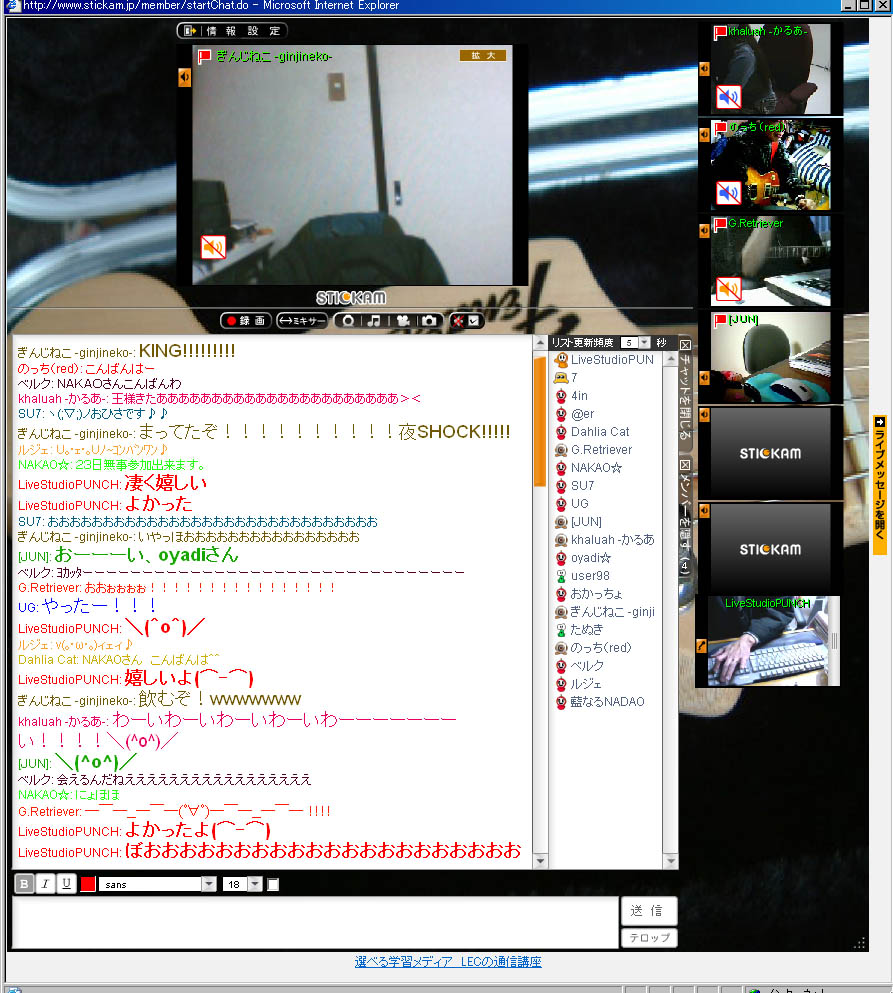Viewport: 893px width, 993px height.
Task: Click the chat message input field
Action: point(315,923)
